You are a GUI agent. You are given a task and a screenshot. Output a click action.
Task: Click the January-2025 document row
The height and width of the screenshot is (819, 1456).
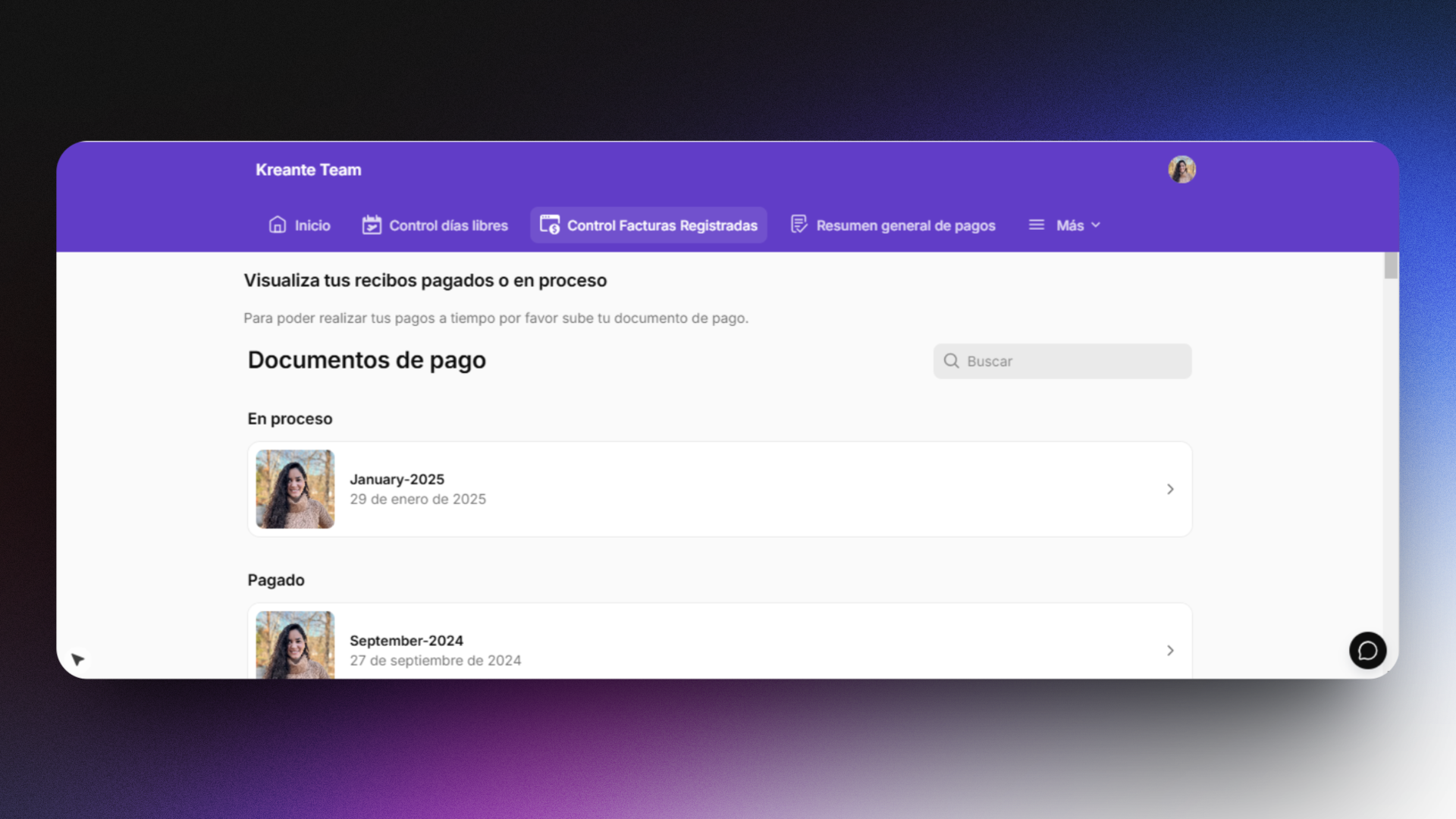coord(719,489)
